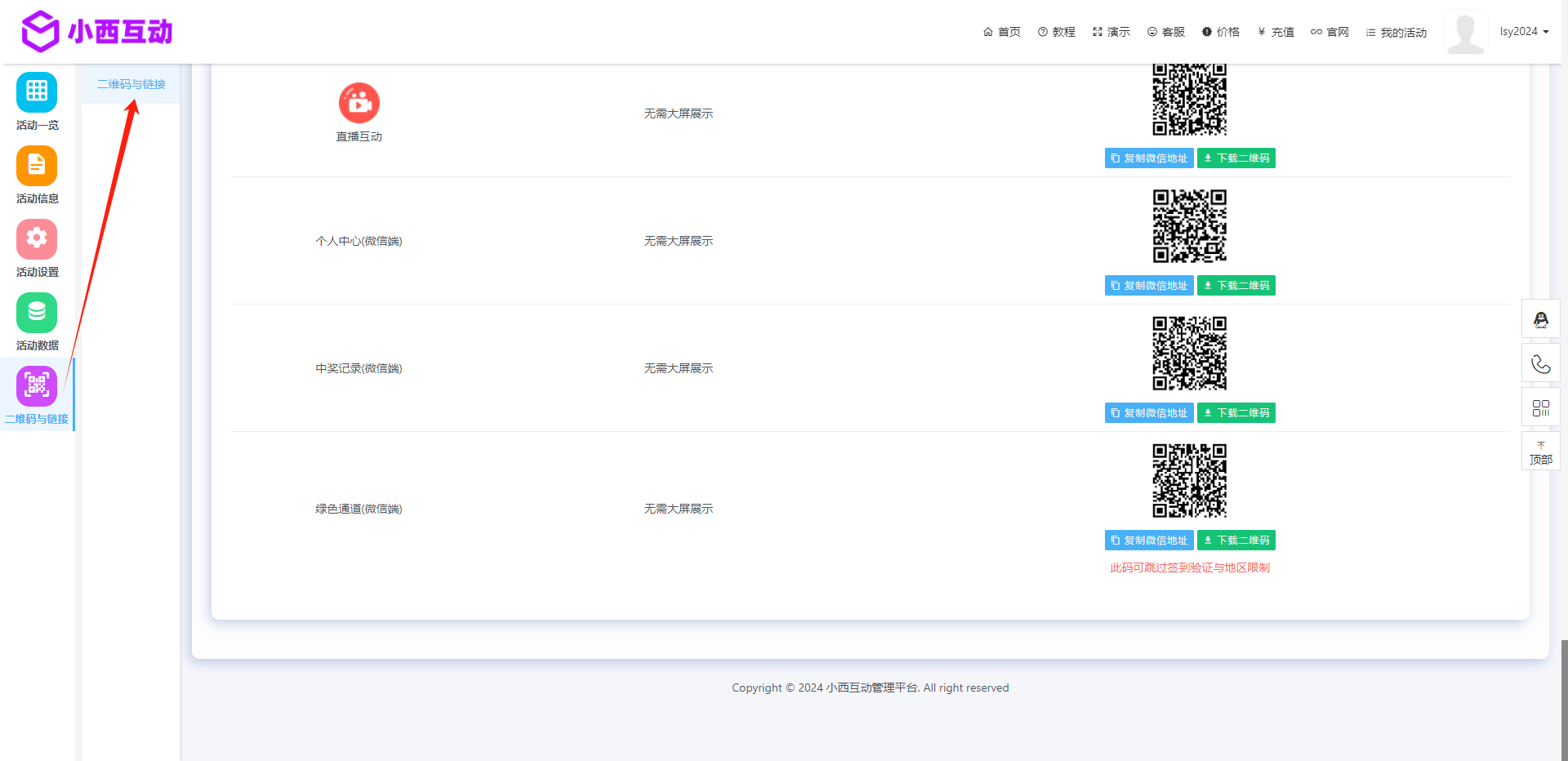Click 无需大屏展示 in the 中奖记录(微信端) row
Viewport: 1568px width, 761px height.
[679, 368]
